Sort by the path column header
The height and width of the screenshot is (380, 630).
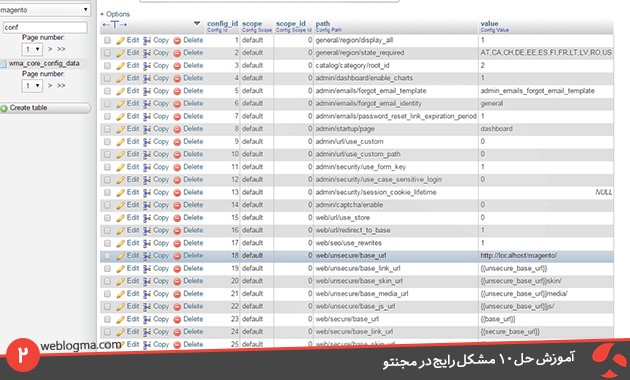pyautogui.click(x=323, y=24)
